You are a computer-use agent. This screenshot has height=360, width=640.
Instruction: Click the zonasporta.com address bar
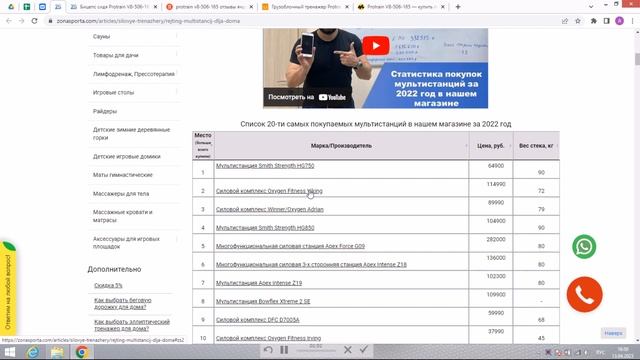302,21
